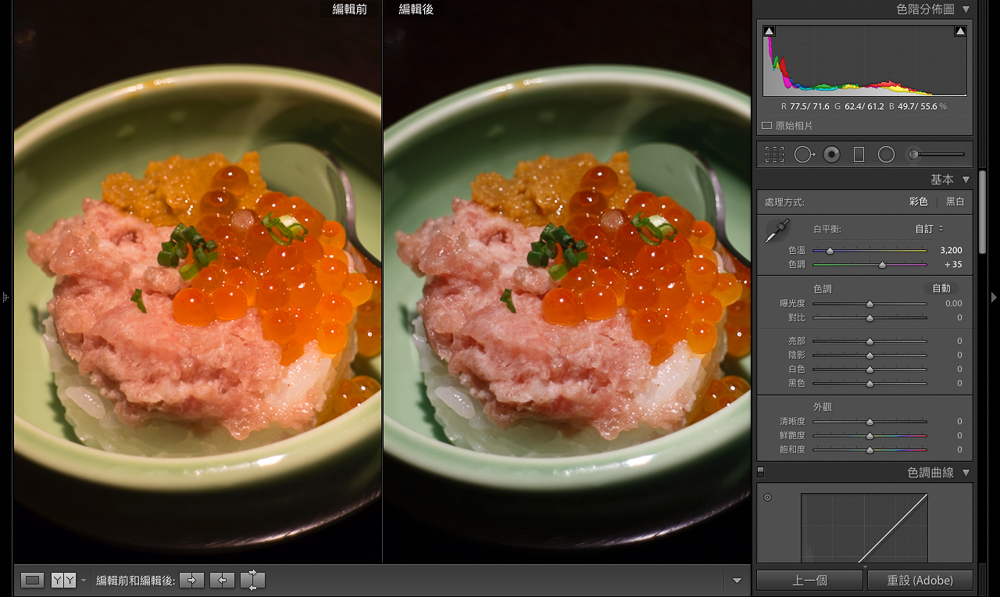Select the Red Eye Correction tool
The width and height of the screenshot is (1000, 597).
831,154
